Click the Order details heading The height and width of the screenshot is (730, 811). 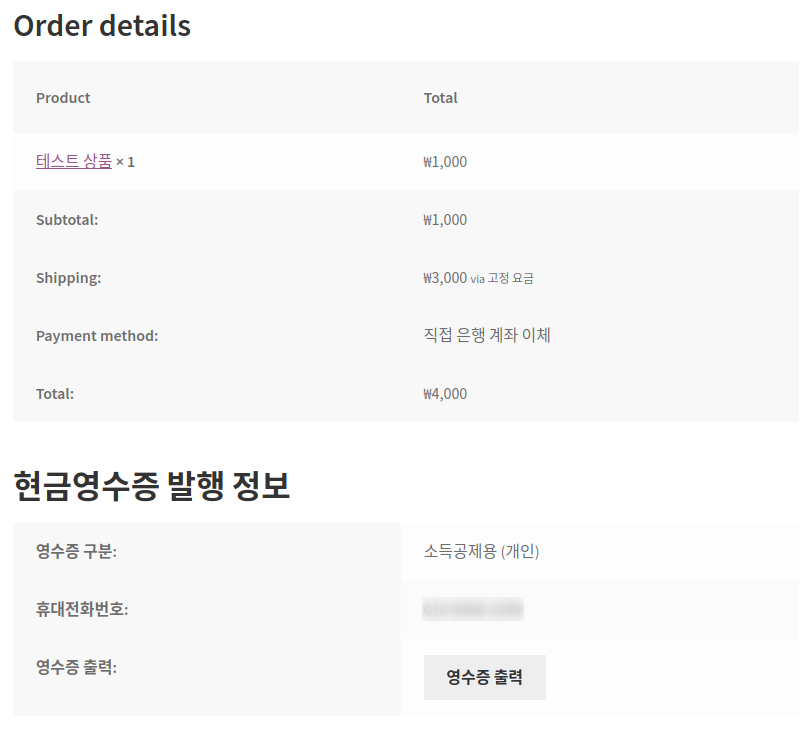click(x=102, y=26)
